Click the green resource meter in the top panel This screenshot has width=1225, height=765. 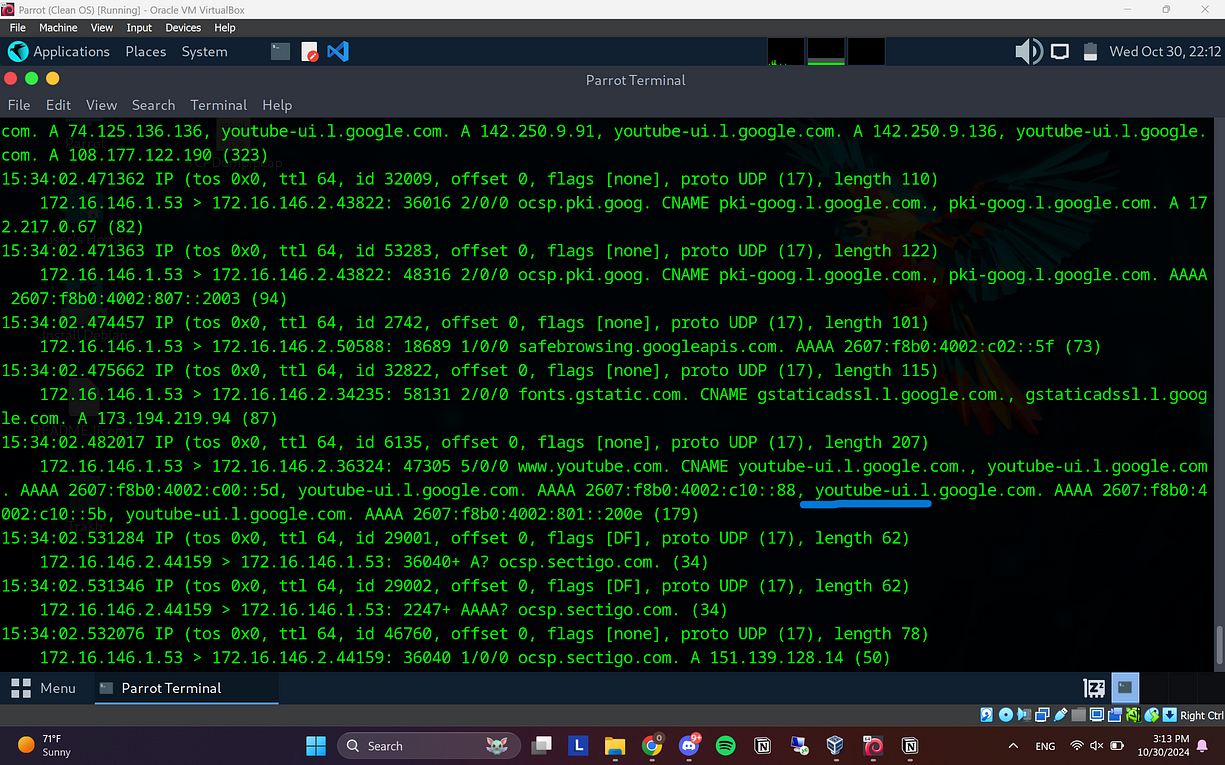click(824, 51)
